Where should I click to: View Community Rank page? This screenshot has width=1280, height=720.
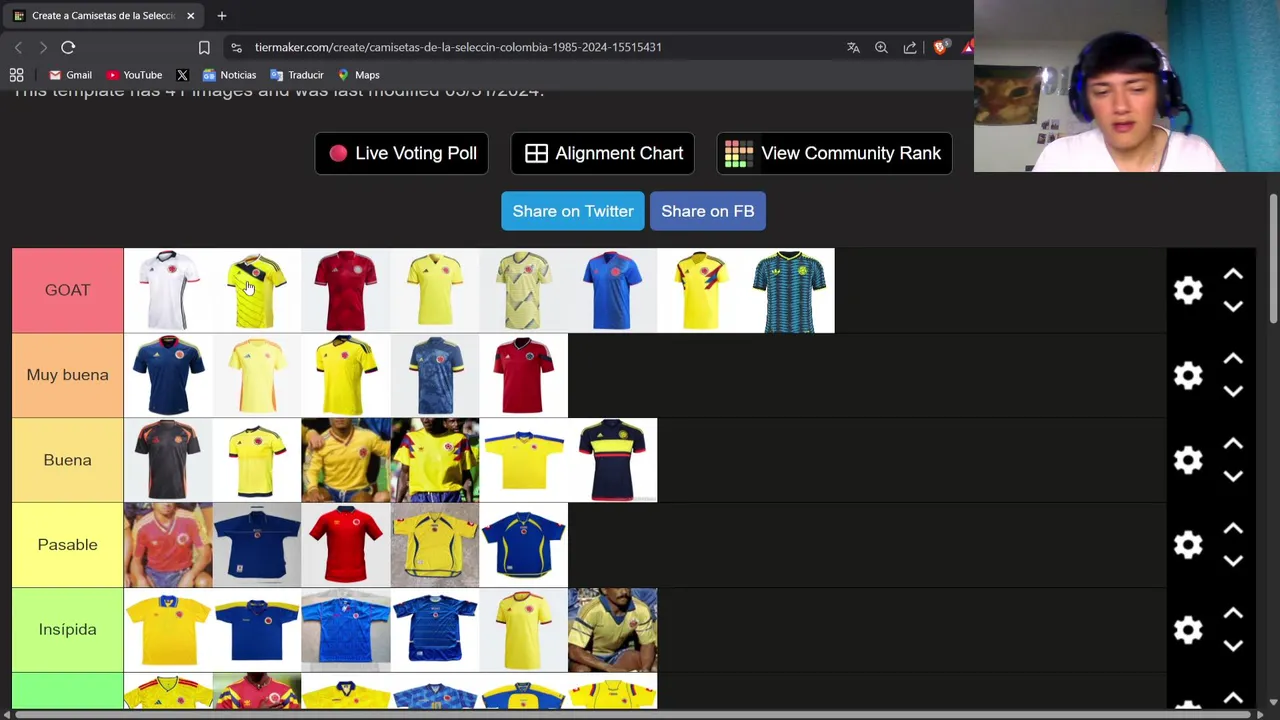pyautogui.click(x=834, y=153)
